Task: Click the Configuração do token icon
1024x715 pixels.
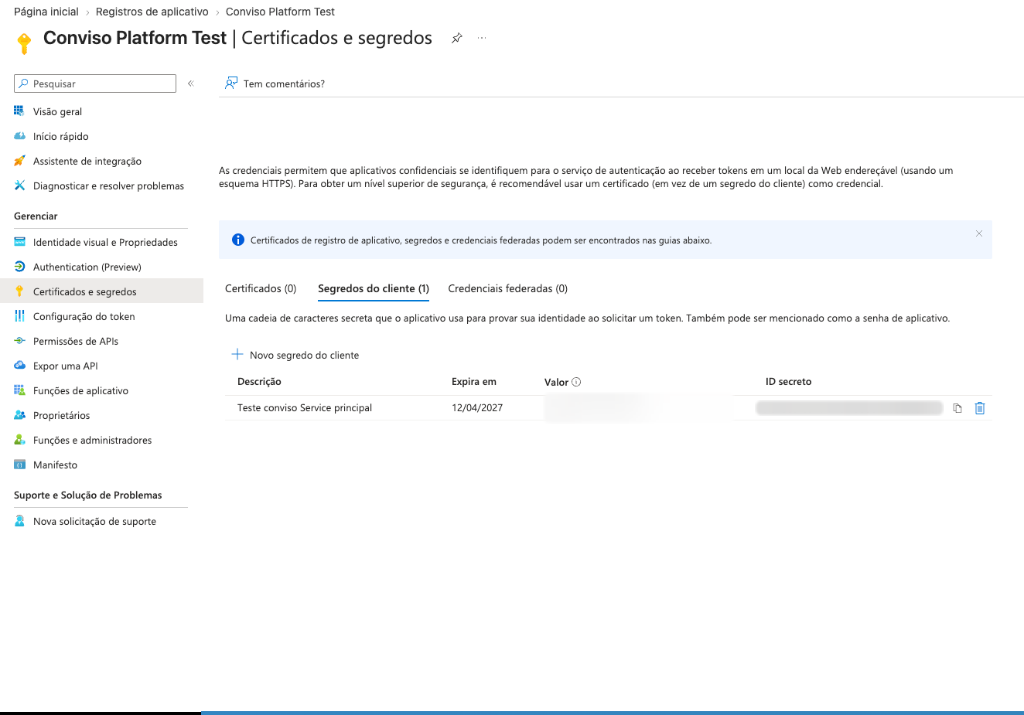Action: click(20, 316)
